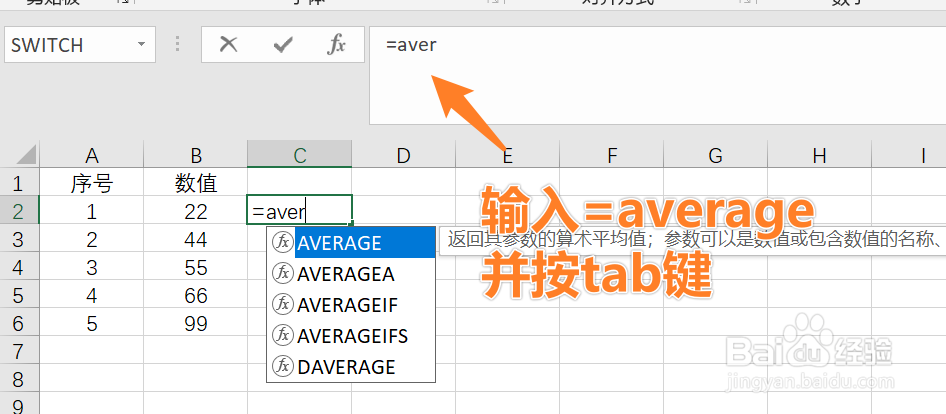Click the three-dot formula bar resize handle
946x414 pixels.
(x=178, y=45)
